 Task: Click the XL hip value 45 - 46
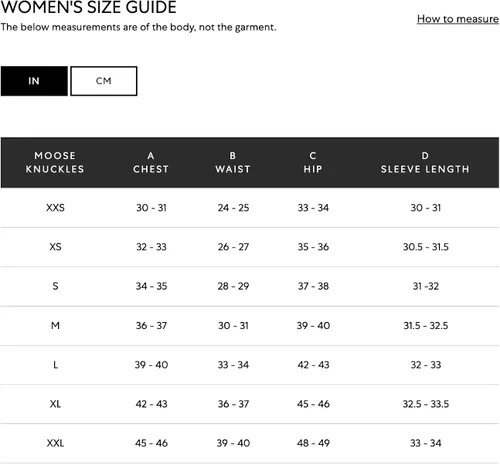point(313,404)
